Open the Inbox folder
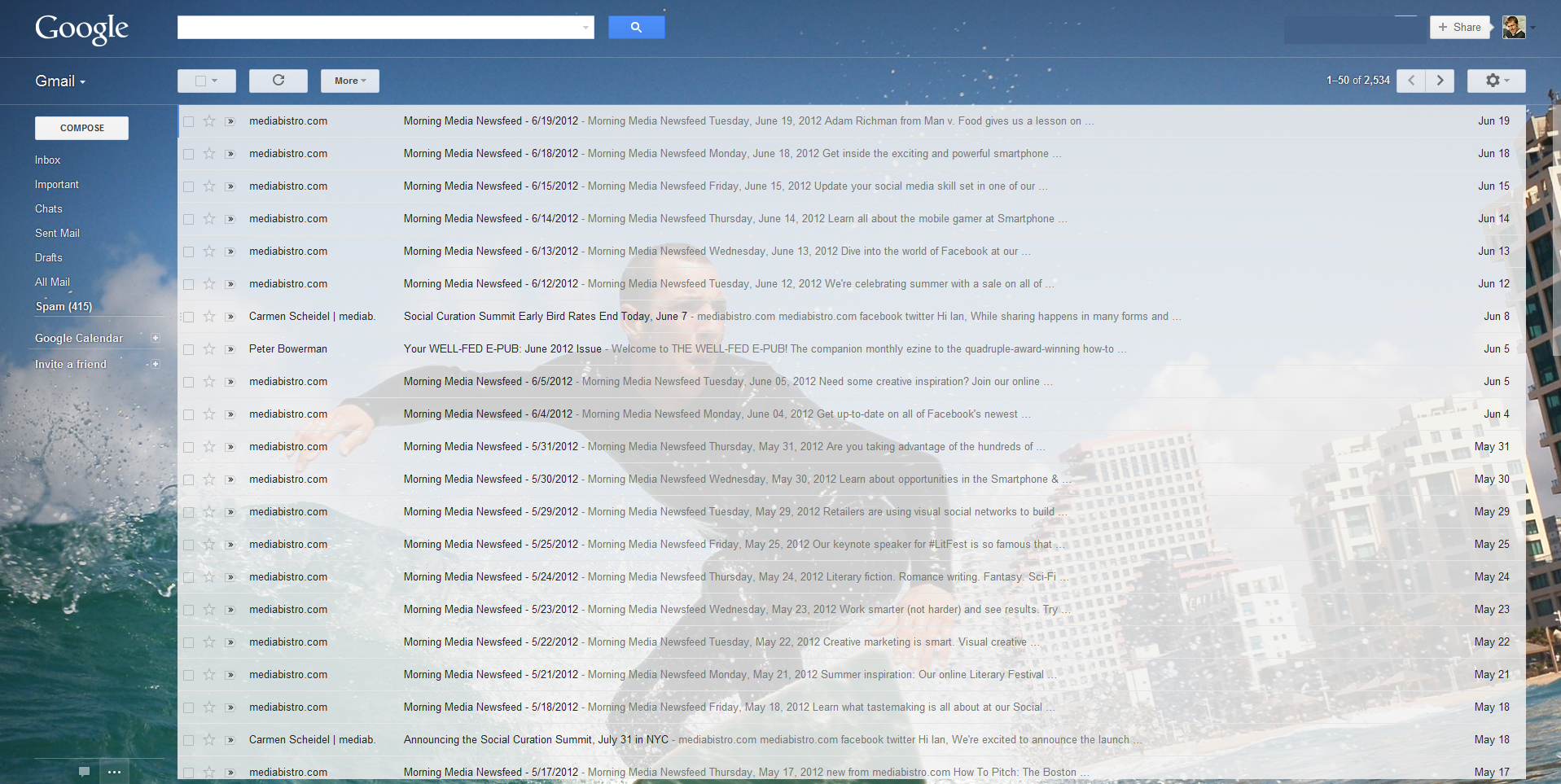The width and height of the screenshot is (1561, 784). [48, 160]
